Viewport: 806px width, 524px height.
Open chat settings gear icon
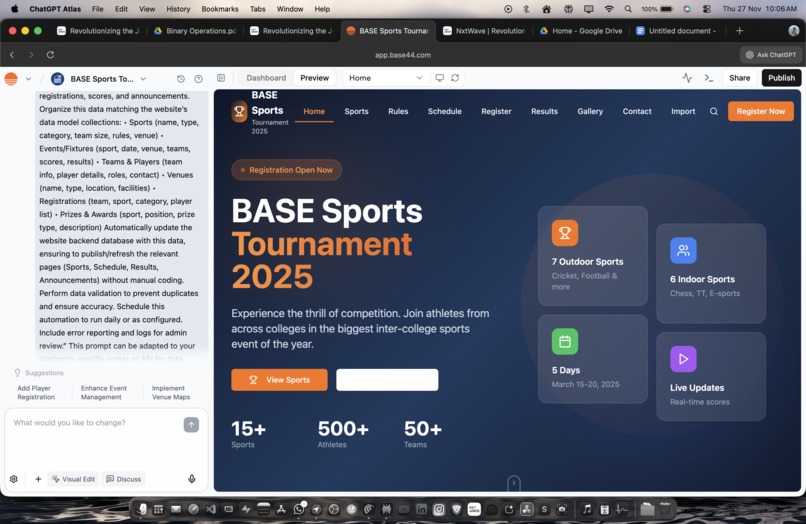point(14,479)
